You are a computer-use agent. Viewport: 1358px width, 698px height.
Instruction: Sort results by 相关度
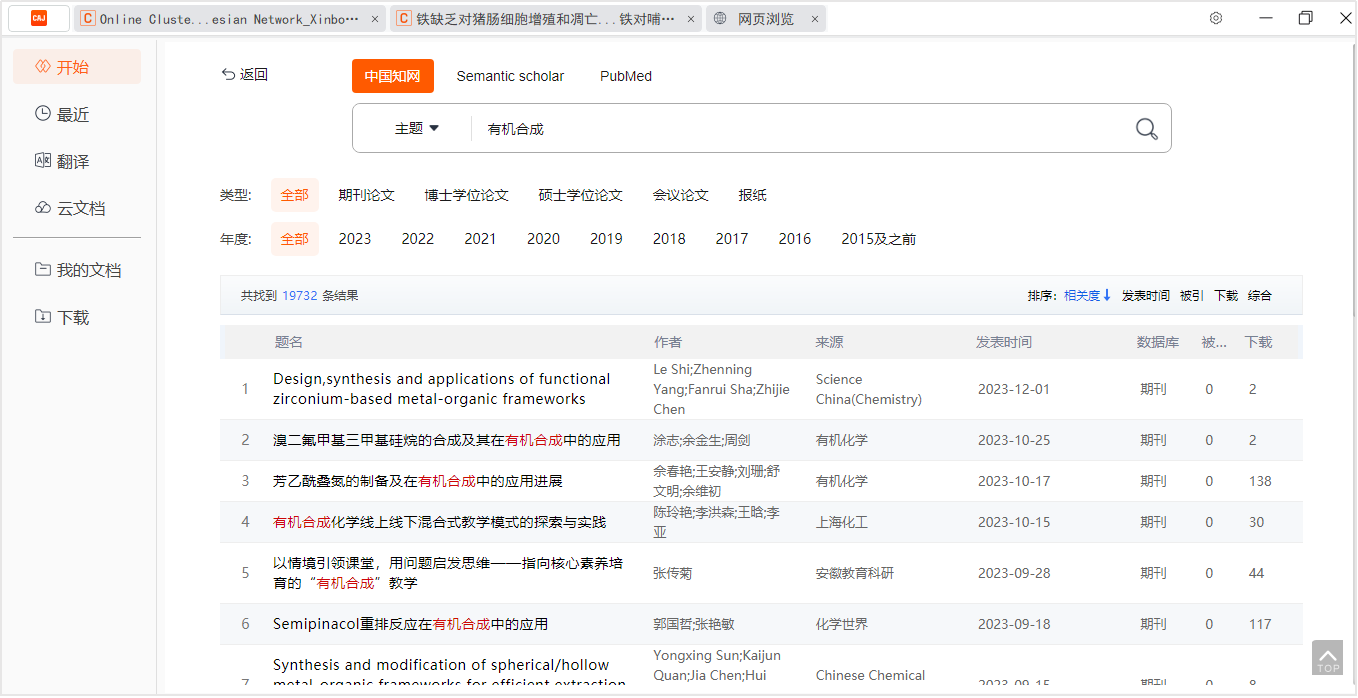(1082, 295)
